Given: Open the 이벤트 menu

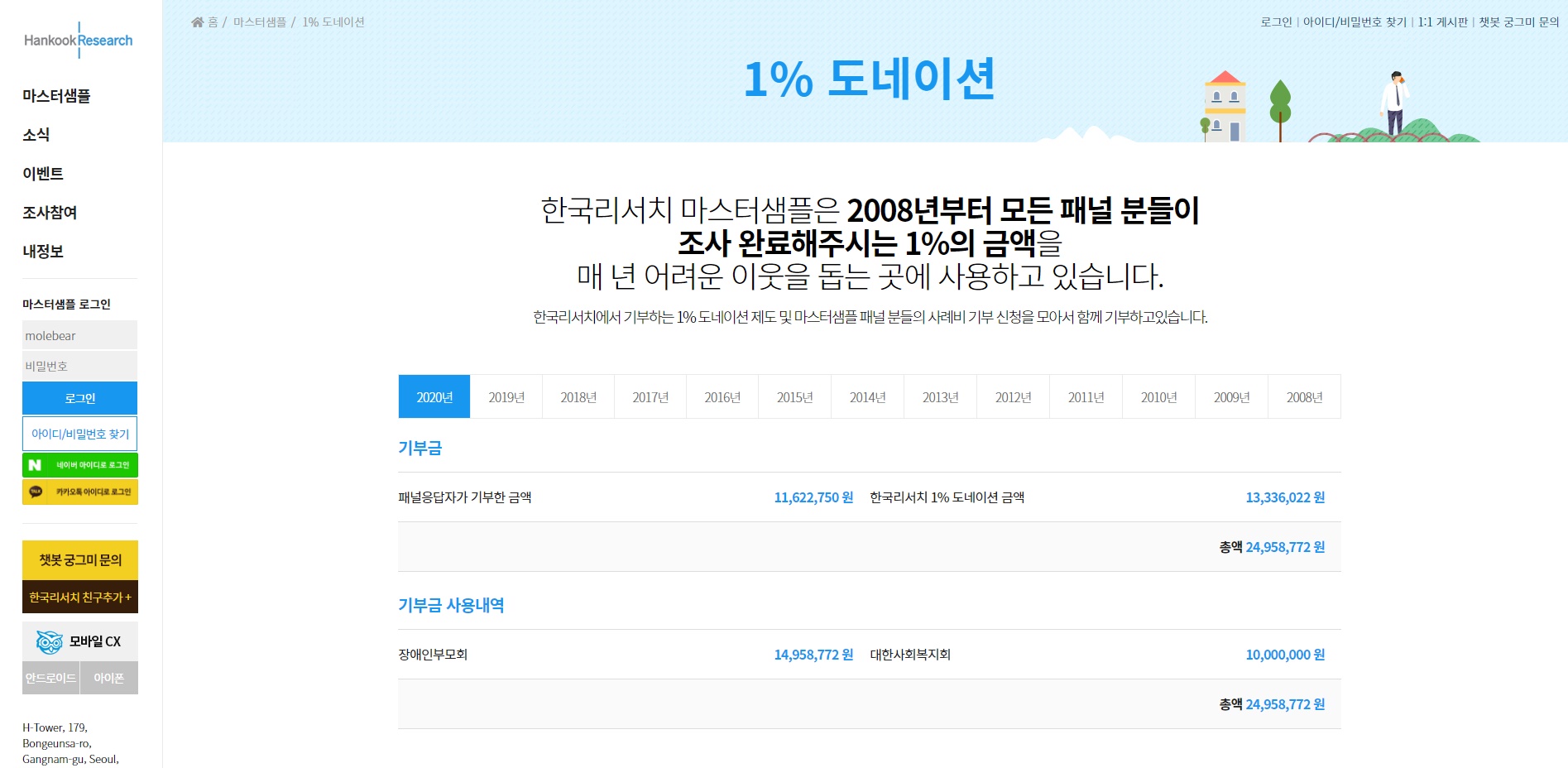Looking at the screenshot, I should click(x=43, y=174).
